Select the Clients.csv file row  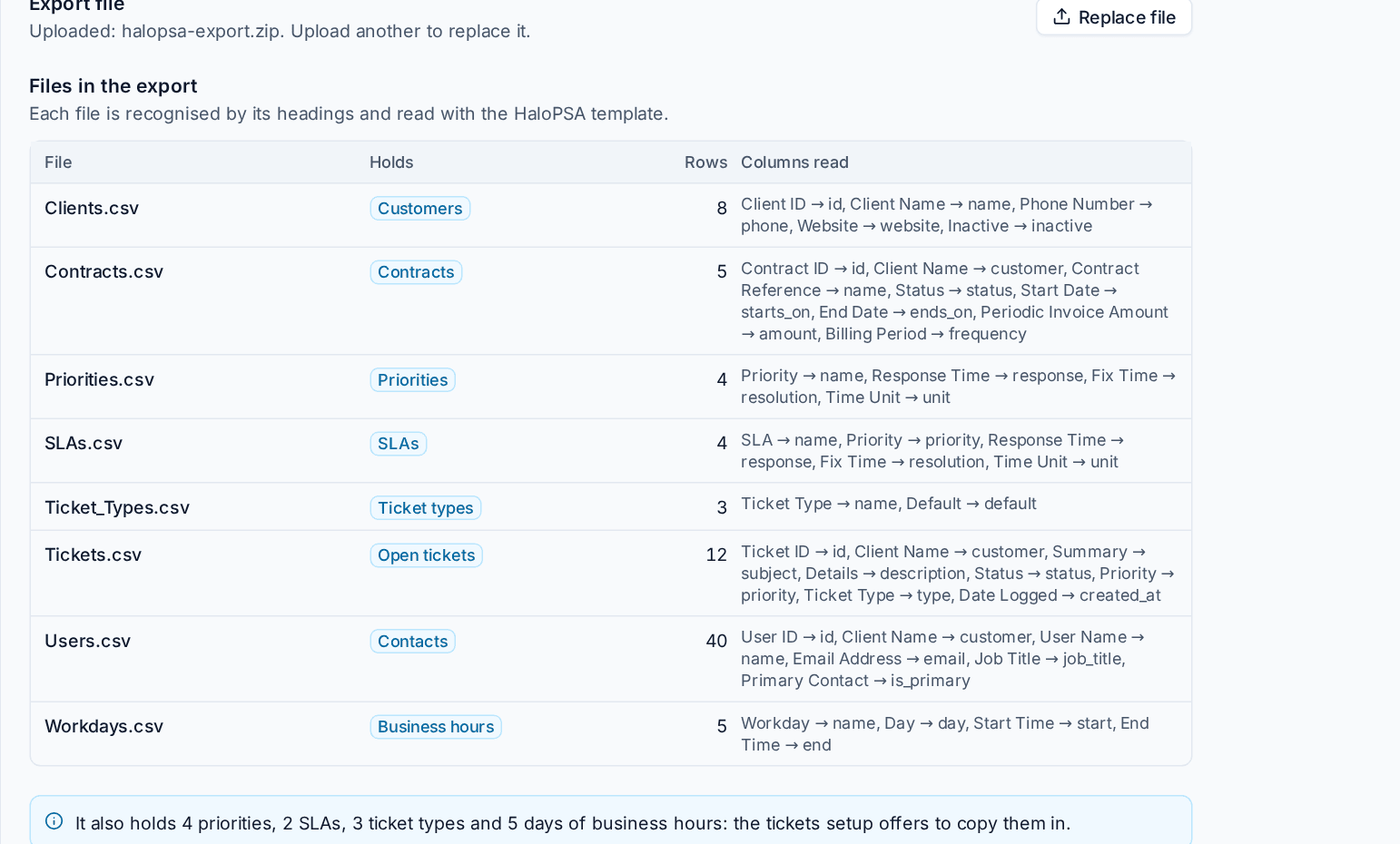click(611, 216)
